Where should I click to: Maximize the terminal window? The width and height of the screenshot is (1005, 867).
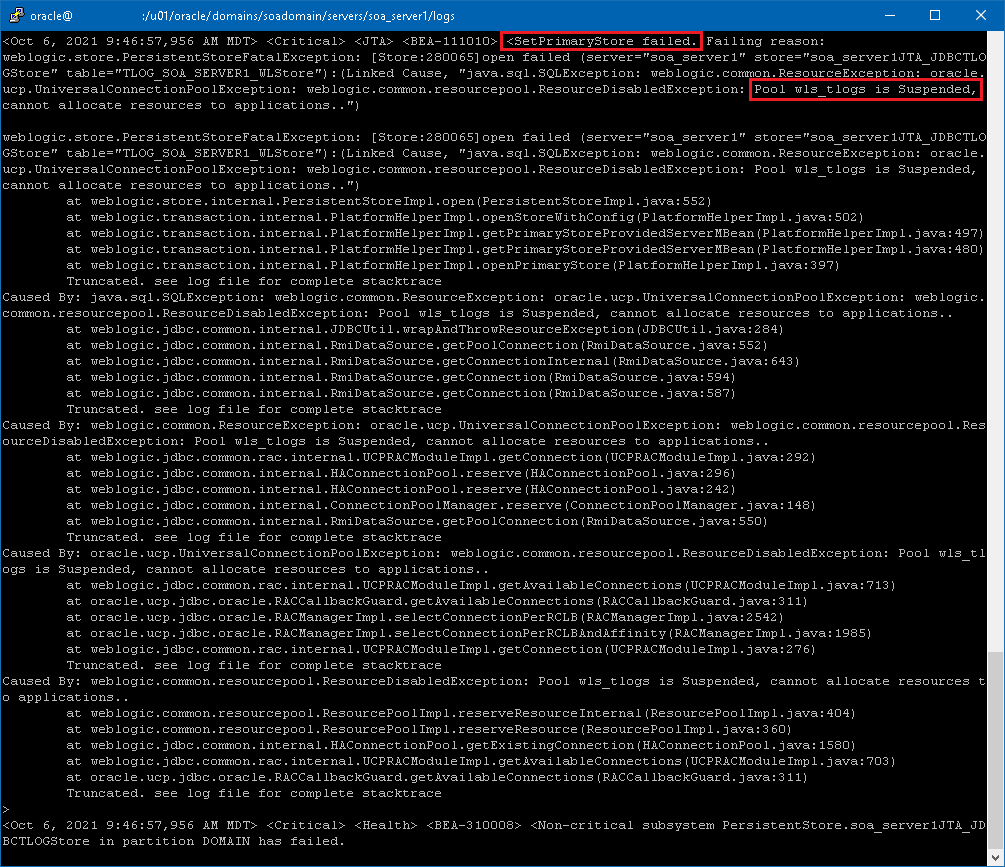click(935, 15)
